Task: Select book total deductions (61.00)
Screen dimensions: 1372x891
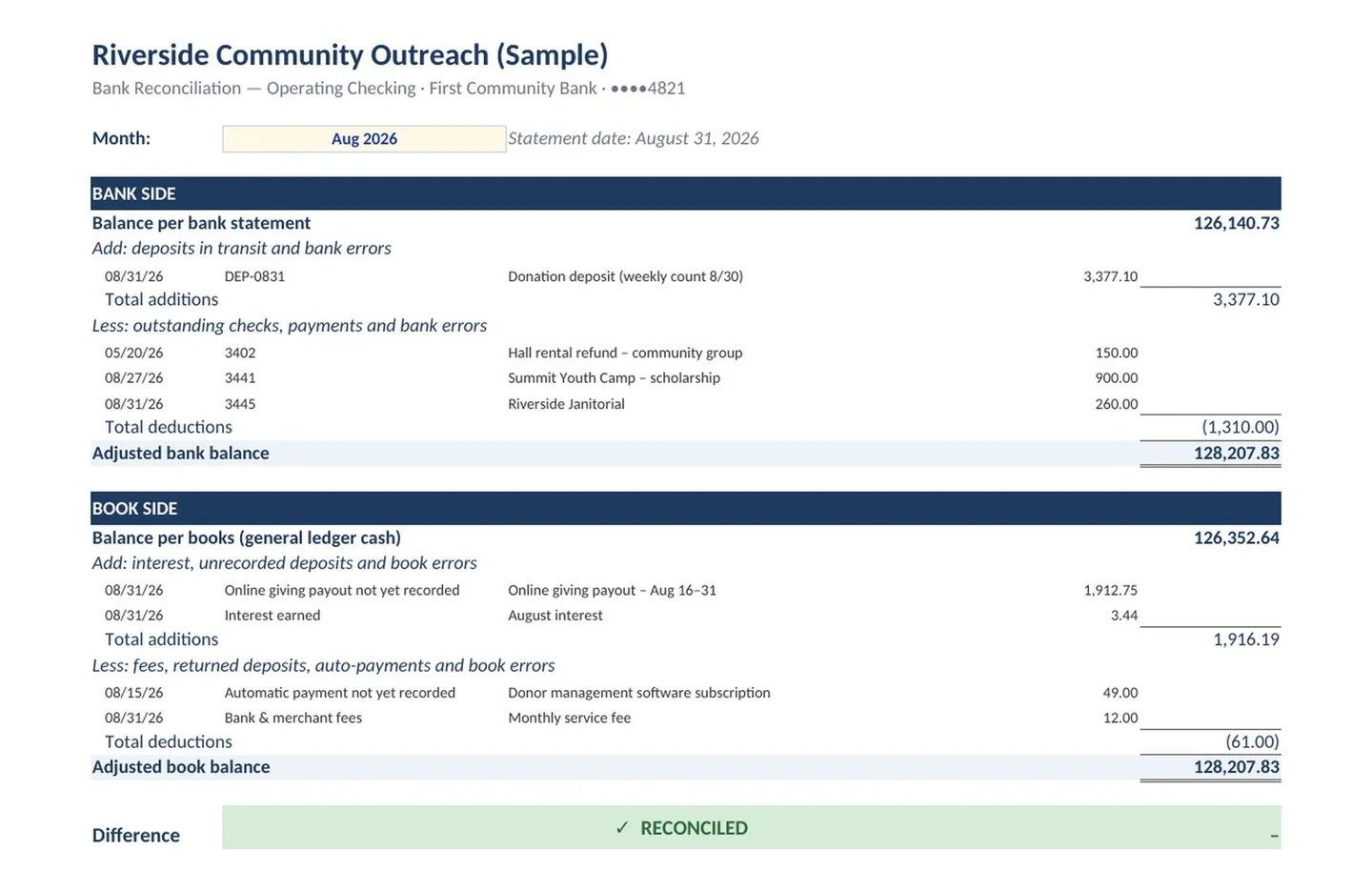Action: [1252, 741]
